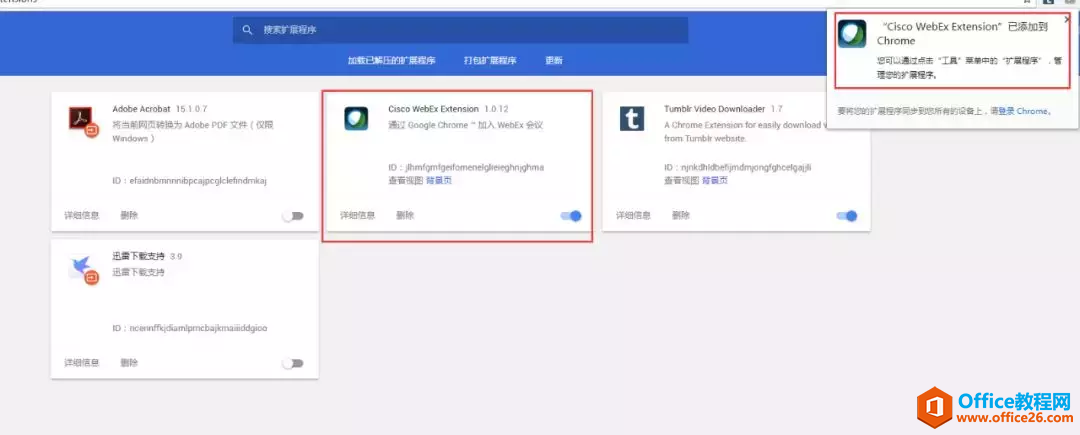Click the WebEx icon in the notification popup

coord(852,34)
